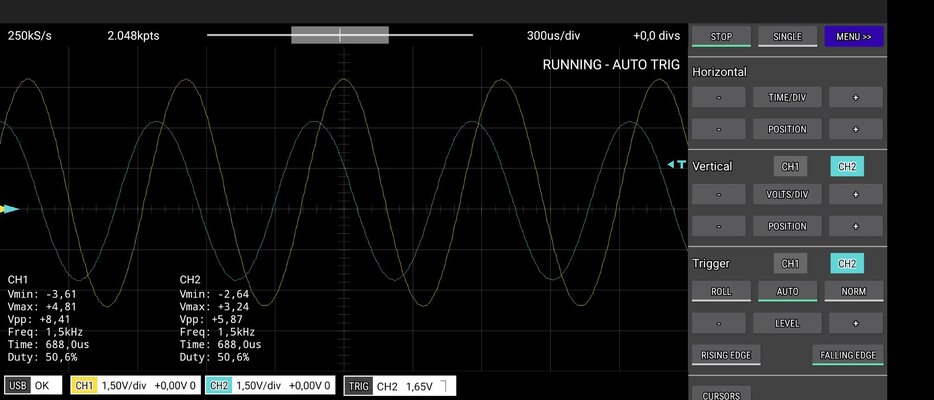Click the falling edge symbol in TRIG box
The width and height of the screenshot is (934, 400).
(x=443, y=386)
